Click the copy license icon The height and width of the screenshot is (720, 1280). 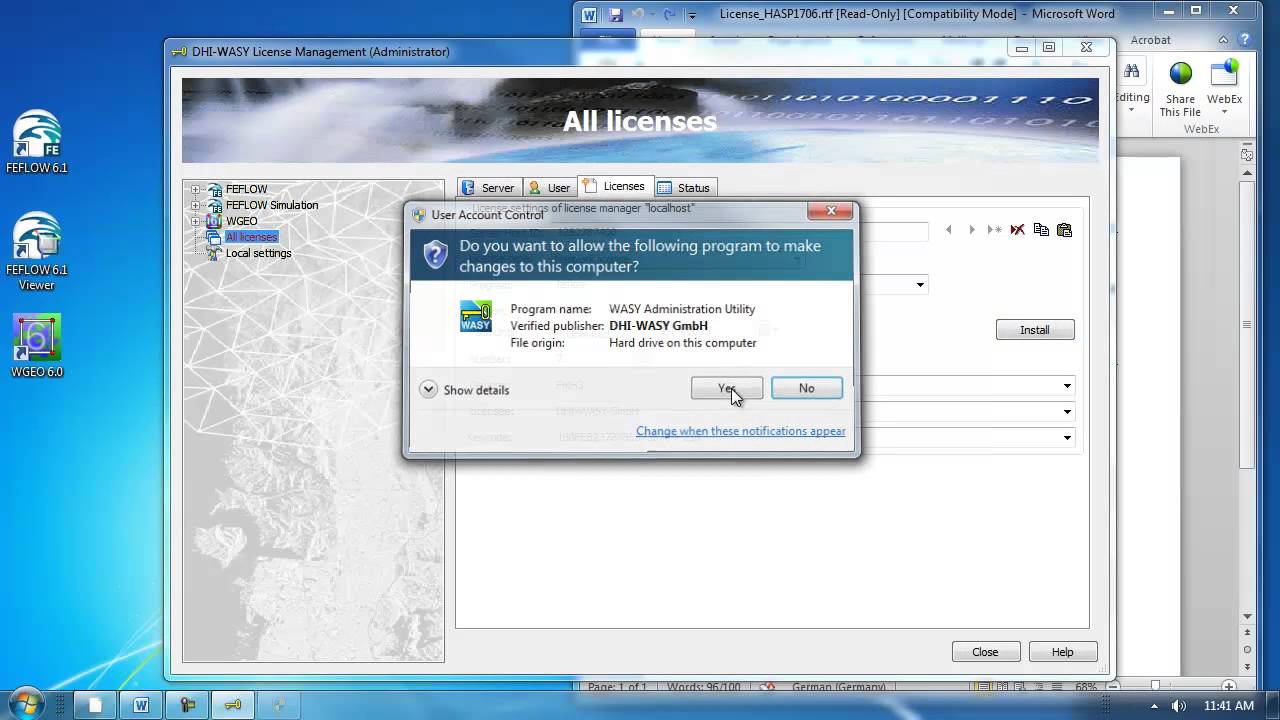[x=1041, y=230]
